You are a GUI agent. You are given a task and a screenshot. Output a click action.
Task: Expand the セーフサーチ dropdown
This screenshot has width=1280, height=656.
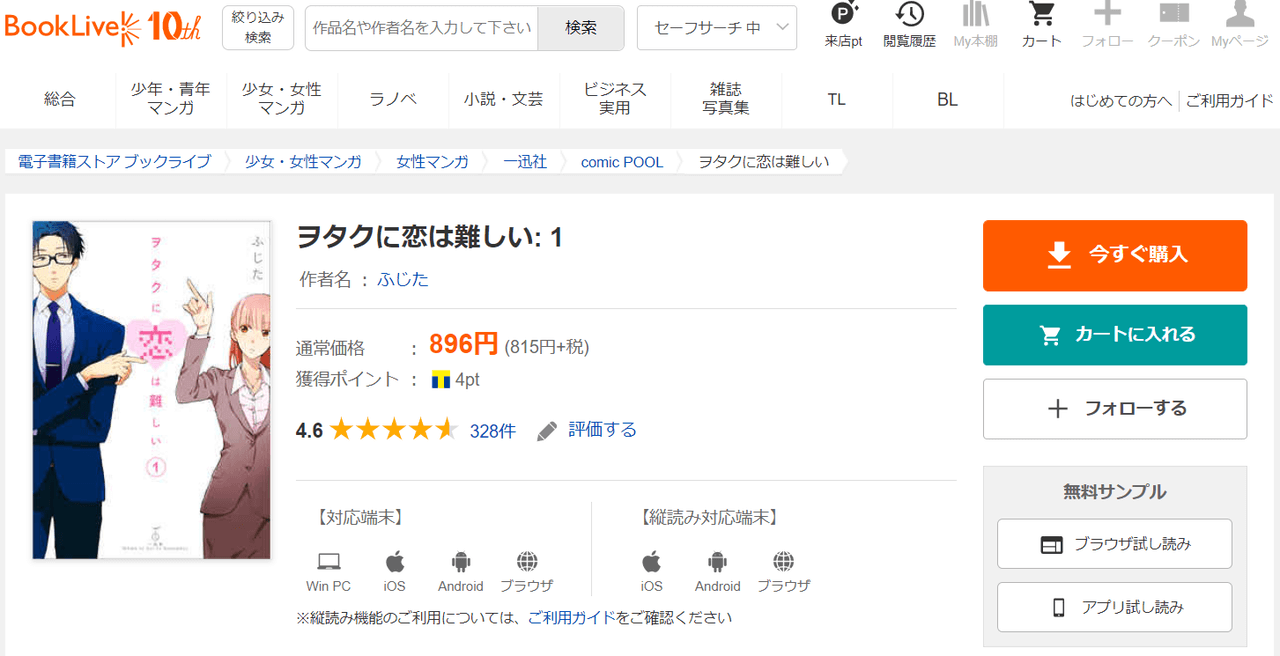click(x=716, y=28)
